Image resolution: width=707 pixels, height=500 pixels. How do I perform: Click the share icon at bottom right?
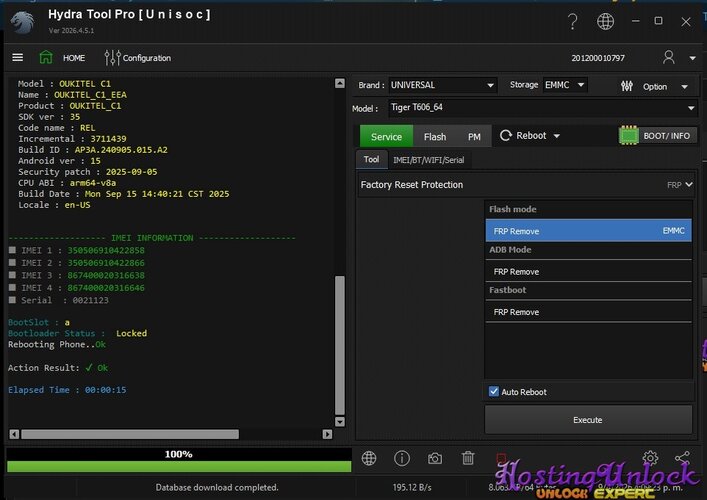[682, 458]
